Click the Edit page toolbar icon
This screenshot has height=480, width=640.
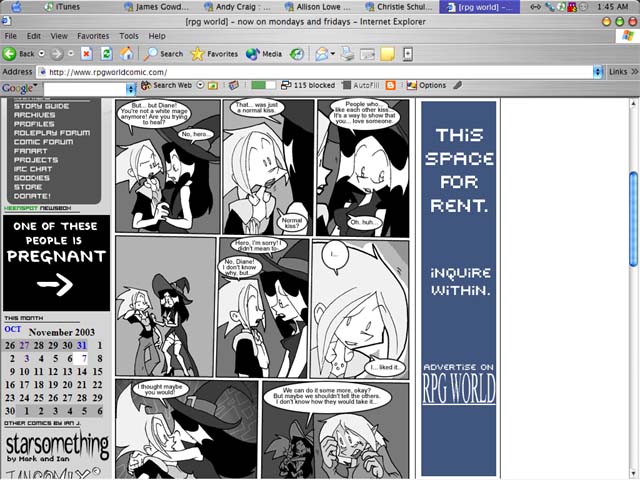point(367,54)
